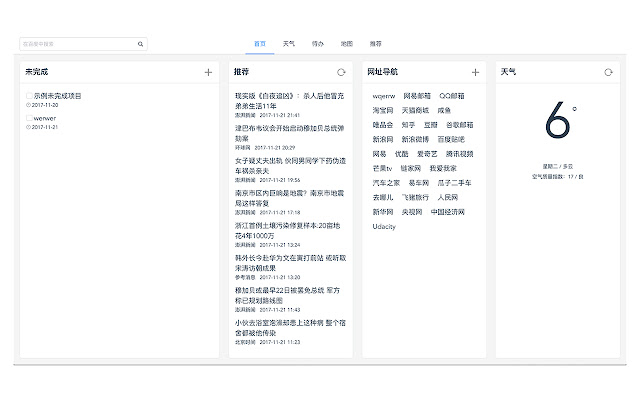Screen dimensions: 640x400
Task: Visit the wqerrw site link
Action: click(384, 96)
